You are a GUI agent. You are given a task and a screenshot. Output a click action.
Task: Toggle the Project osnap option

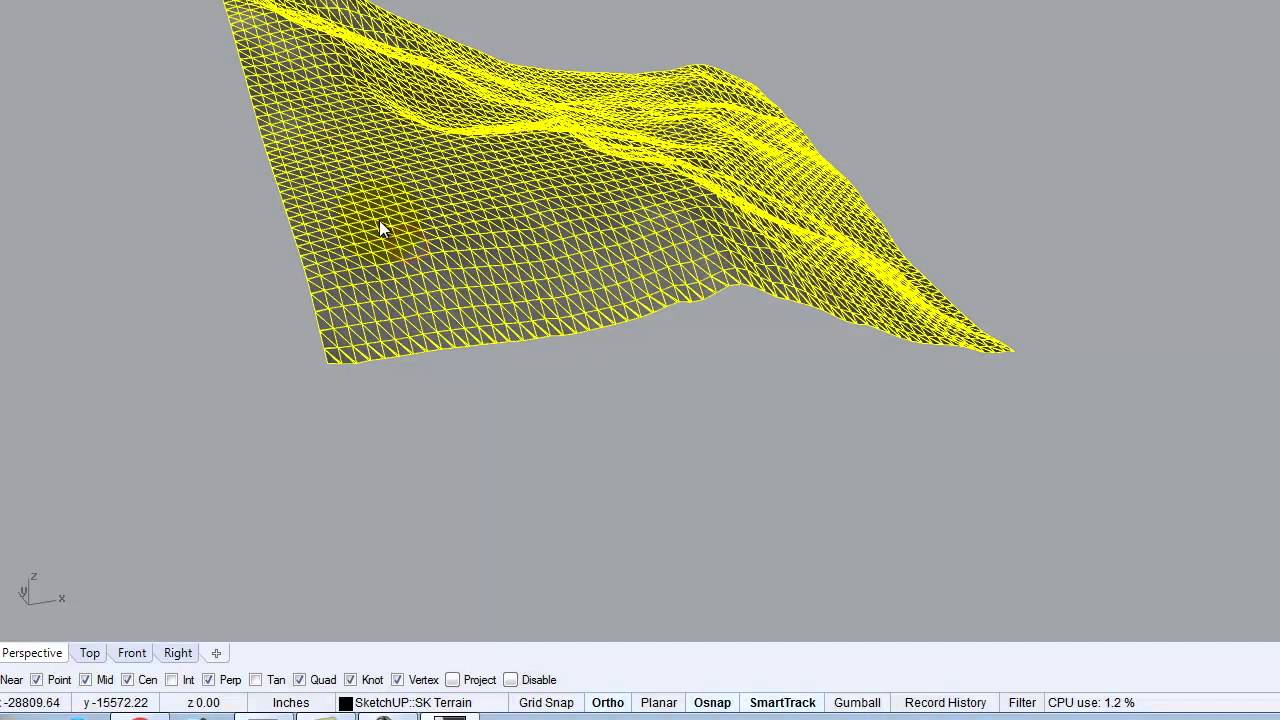(453, 680)
